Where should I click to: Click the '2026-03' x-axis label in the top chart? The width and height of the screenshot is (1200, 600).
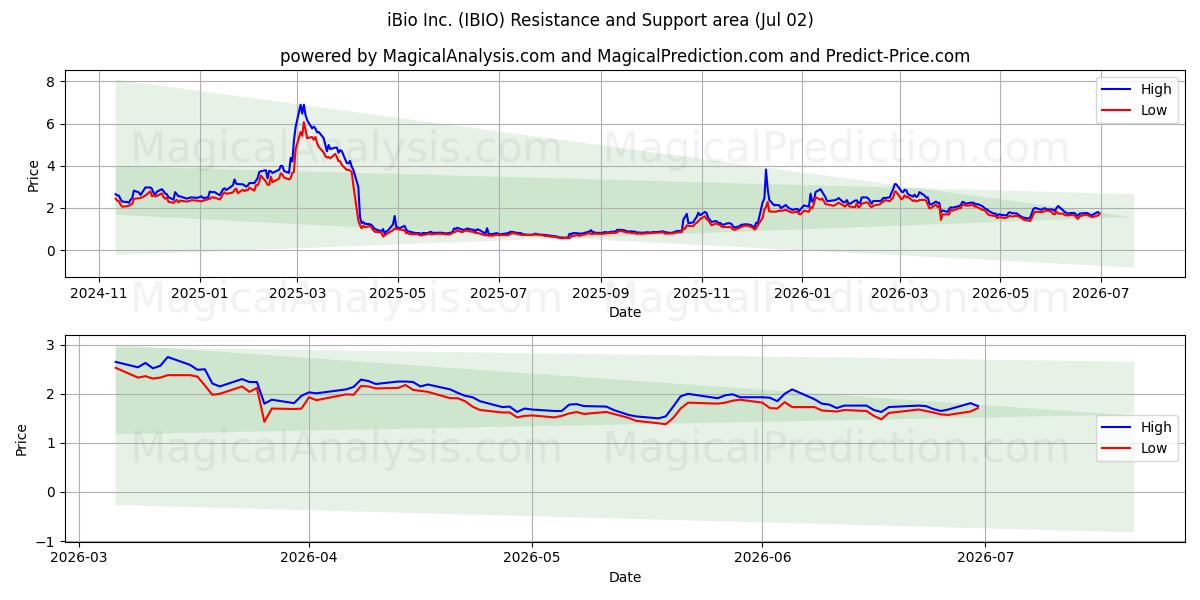click(x=899, y=293)
